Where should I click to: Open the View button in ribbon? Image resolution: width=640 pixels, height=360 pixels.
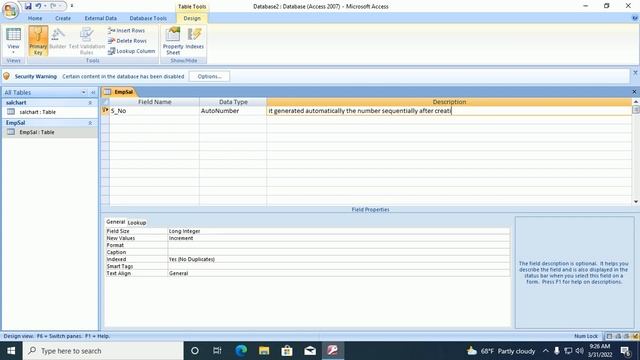13,41
